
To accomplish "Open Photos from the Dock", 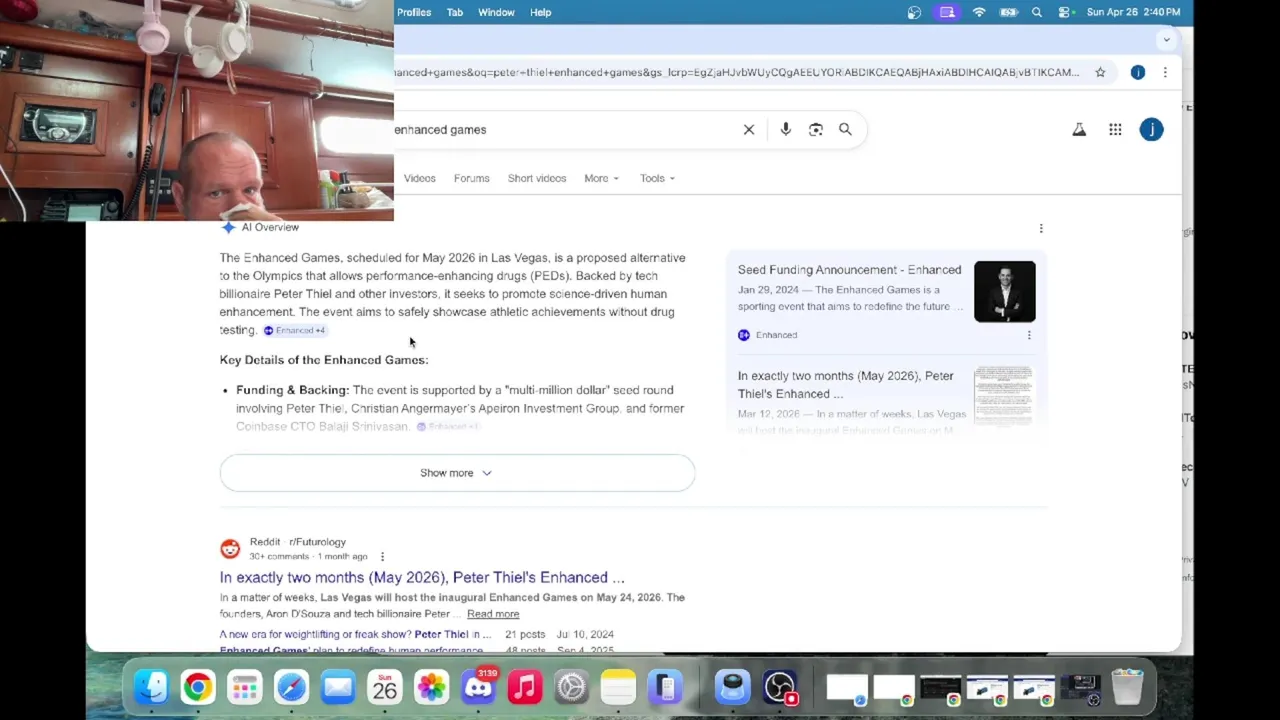I will point(432,687).
